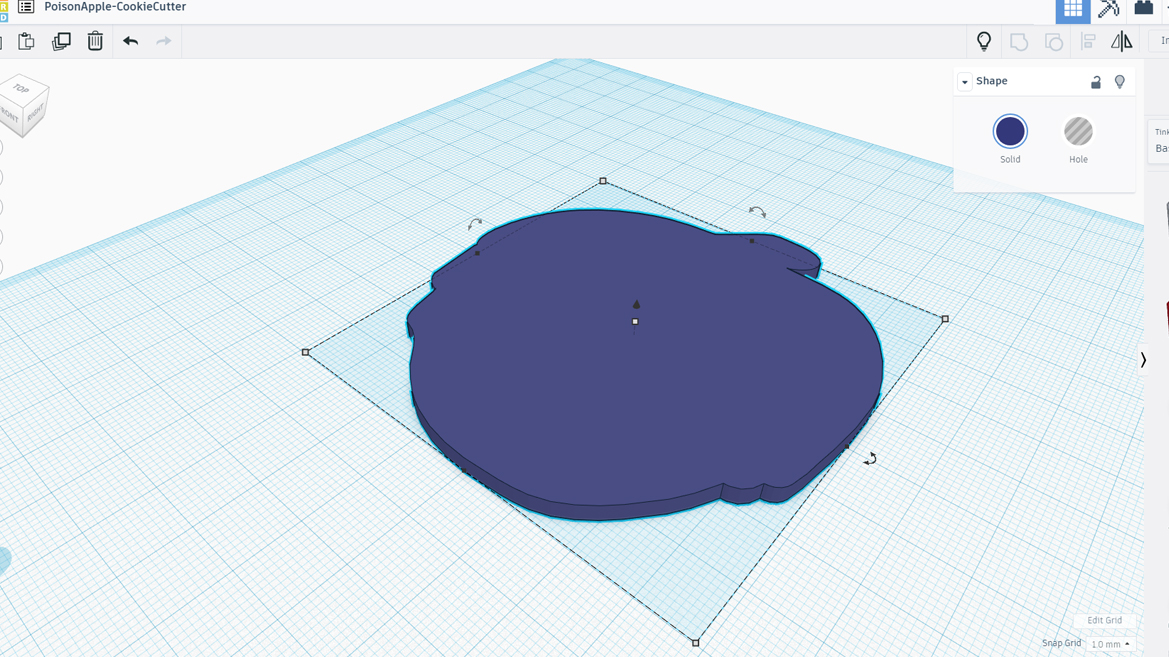Click the view cube TOP face

(22, 88)
